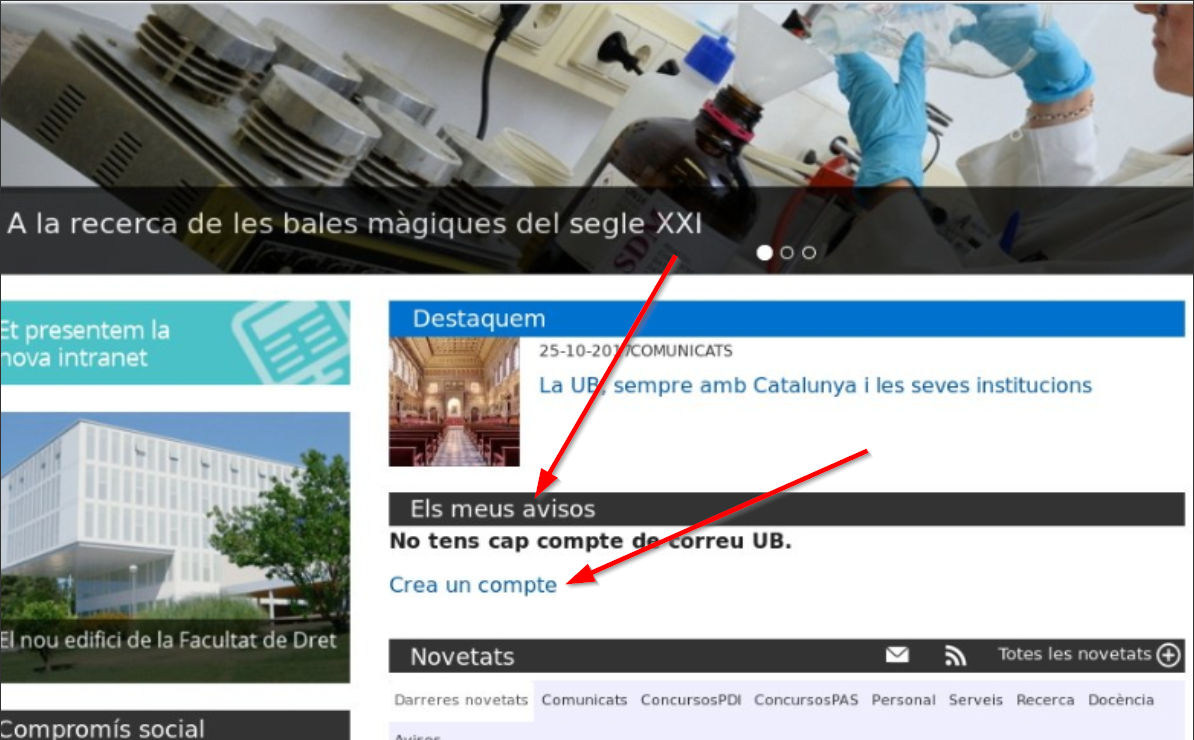This screenshot has height=740, width=1194.
Task: Go to the Recerca tab
Action: pos(1045,700)
